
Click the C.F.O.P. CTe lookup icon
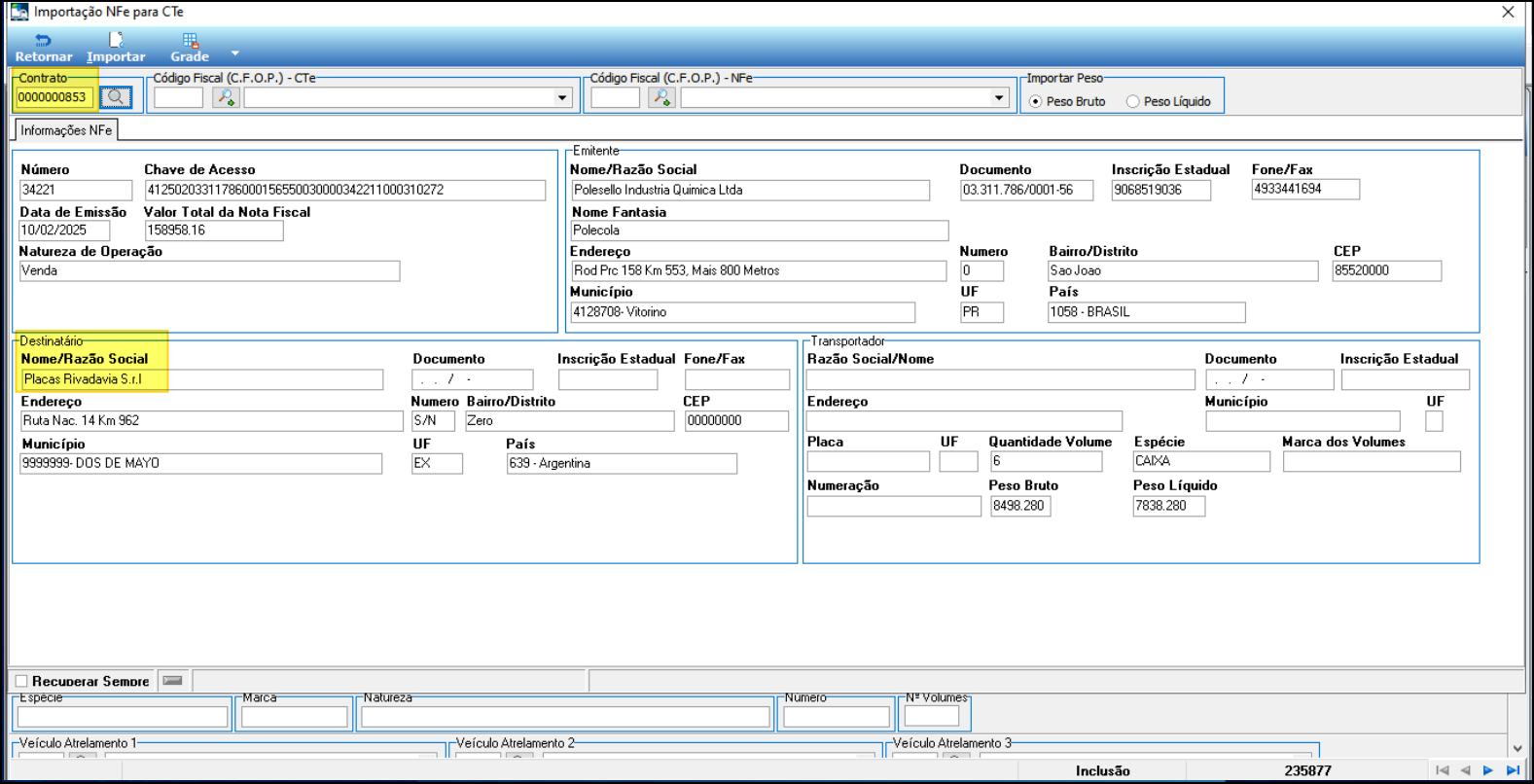226,97
